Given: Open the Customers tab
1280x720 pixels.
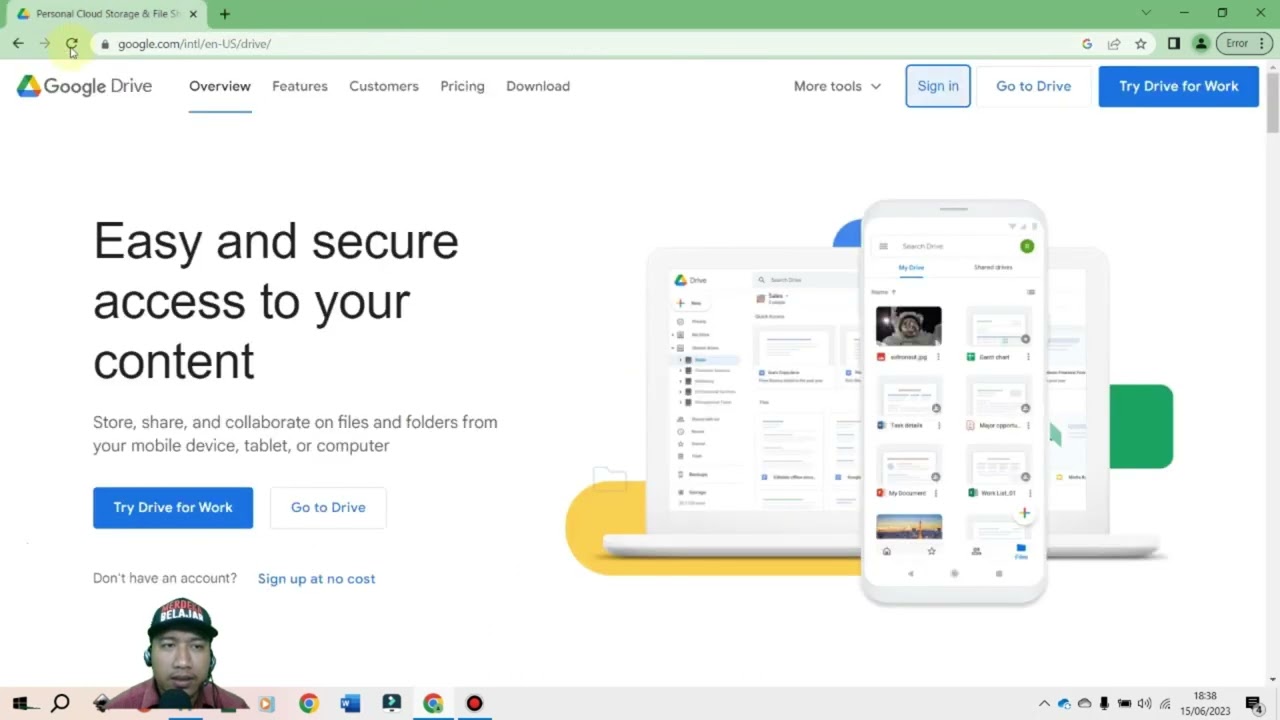Looking at the screenshot, I should (384, 86).
